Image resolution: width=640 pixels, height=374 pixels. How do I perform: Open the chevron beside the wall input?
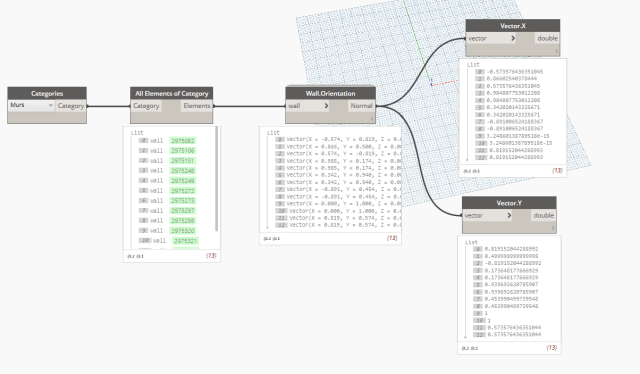point(326,106)
